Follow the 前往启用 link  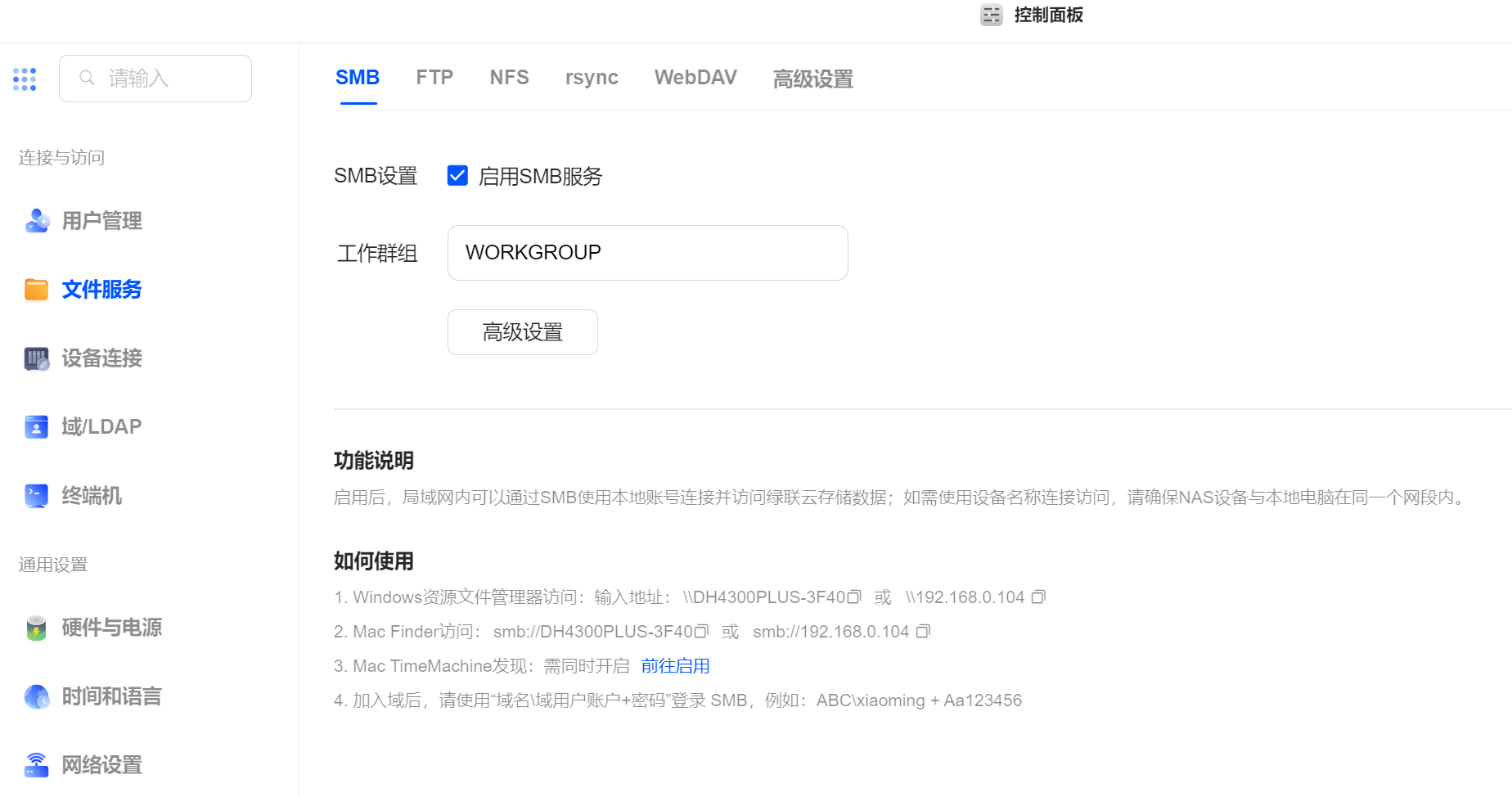[x=675, y=666]
